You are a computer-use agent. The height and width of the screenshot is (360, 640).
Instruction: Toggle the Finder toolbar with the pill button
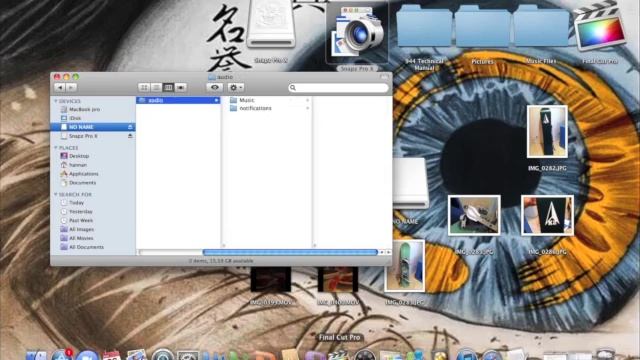[384, 76]
